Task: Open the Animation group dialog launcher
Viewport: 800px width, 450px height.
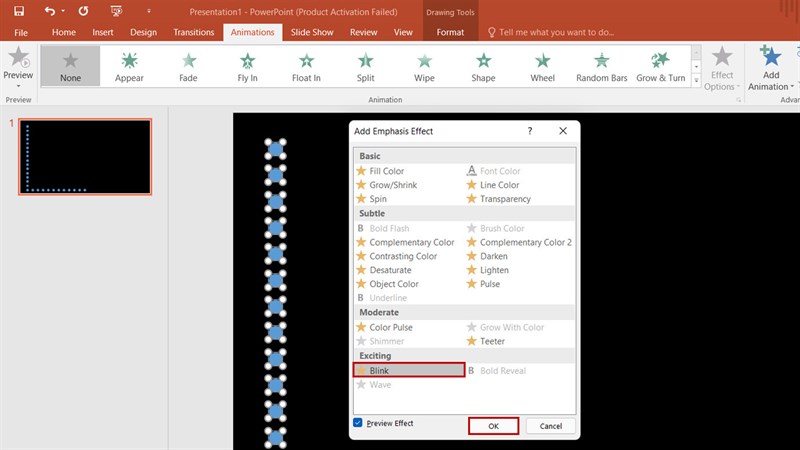Action: [x=738, y=100]
